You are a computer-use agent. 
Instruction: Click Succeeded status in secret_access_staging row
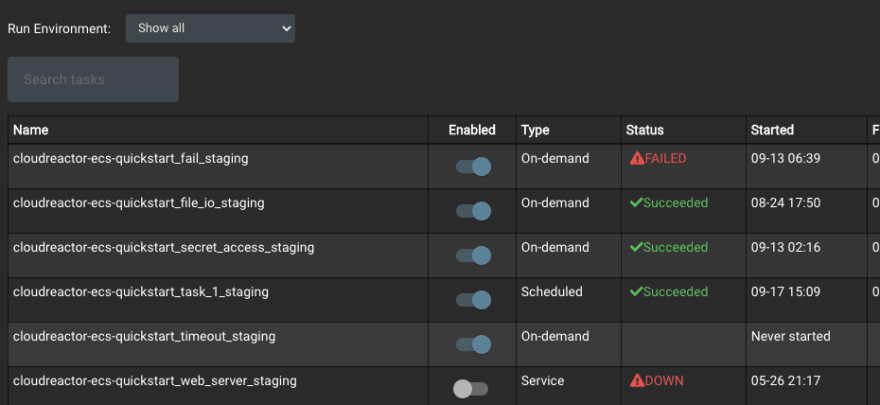[676, 247]
